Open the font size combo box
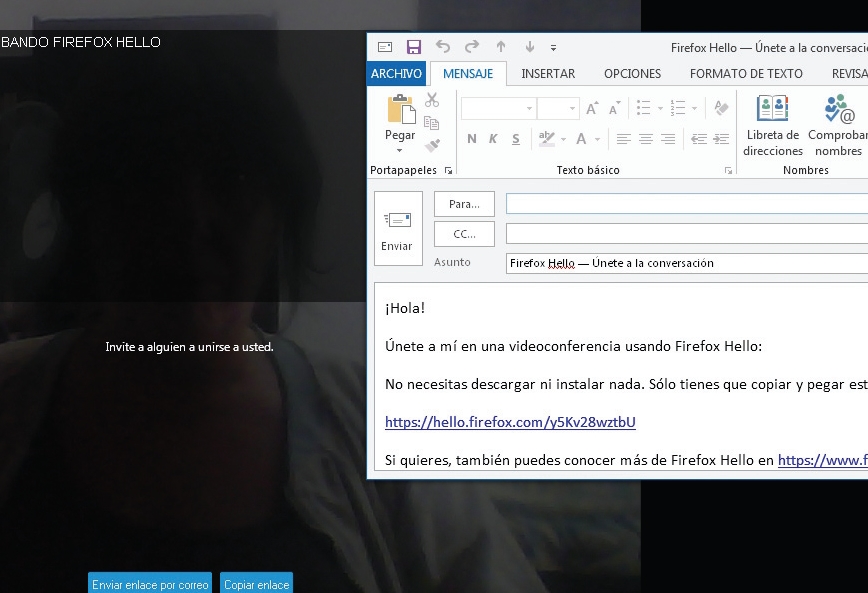 (558, 109)
